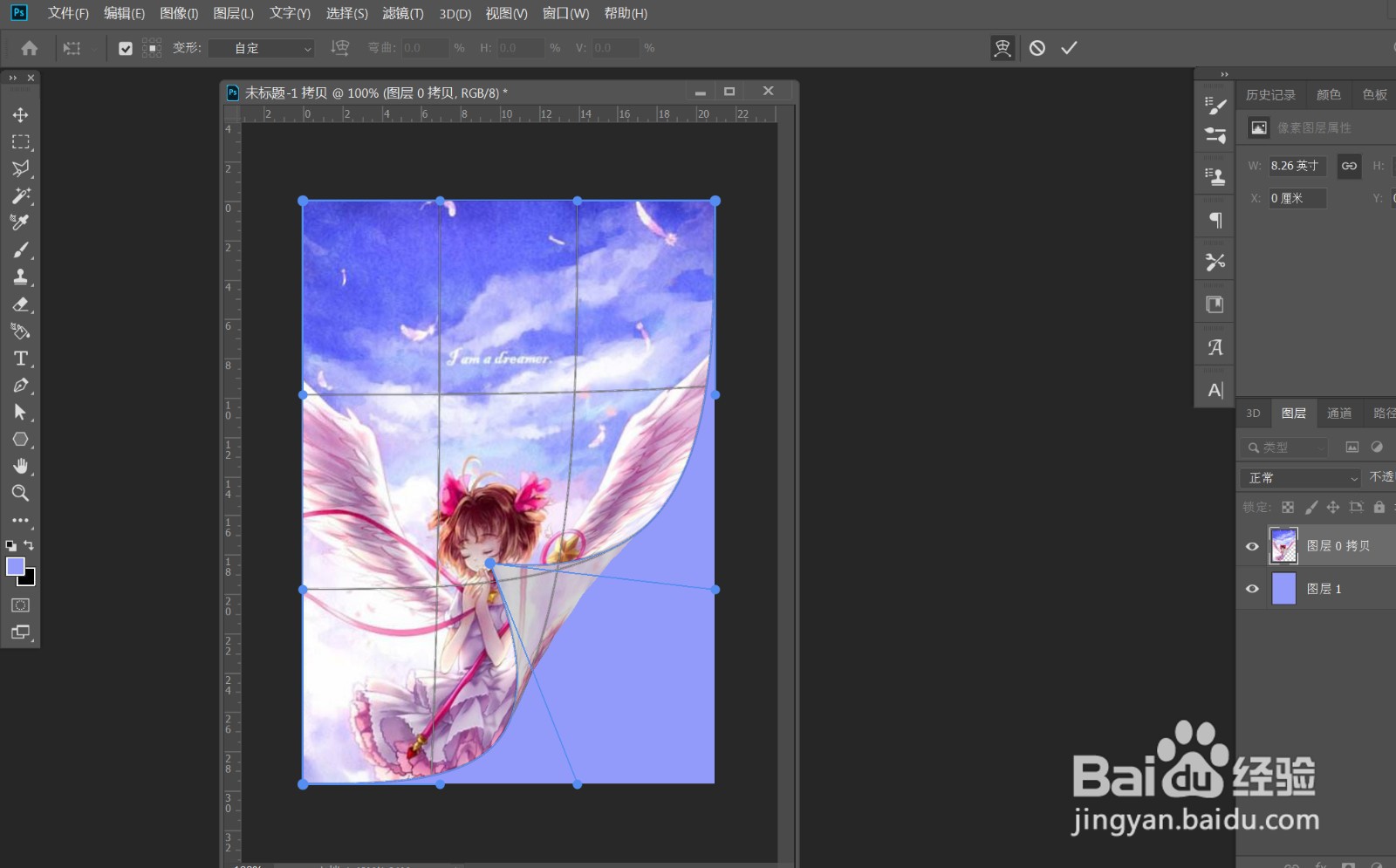Screen dimensions: 1396x868
Task: Switch to the 通道 tab
Action: coord(1339,413)
